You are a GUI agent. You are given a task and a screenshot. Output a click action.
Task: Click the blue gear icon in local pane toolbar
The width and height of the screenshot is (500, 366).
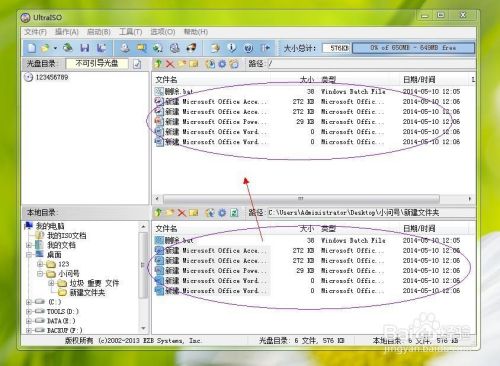click(x=222, y=212)
